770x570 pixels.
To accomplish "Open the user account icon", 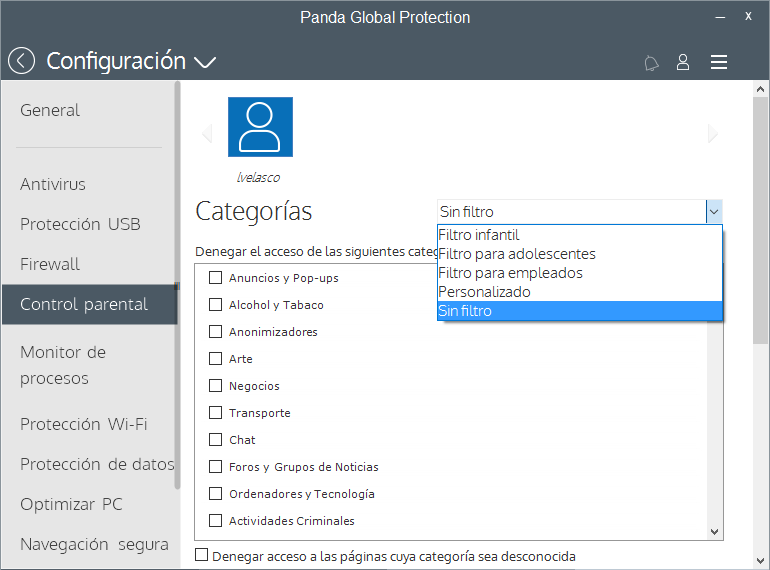I will [x=683, y=62].
